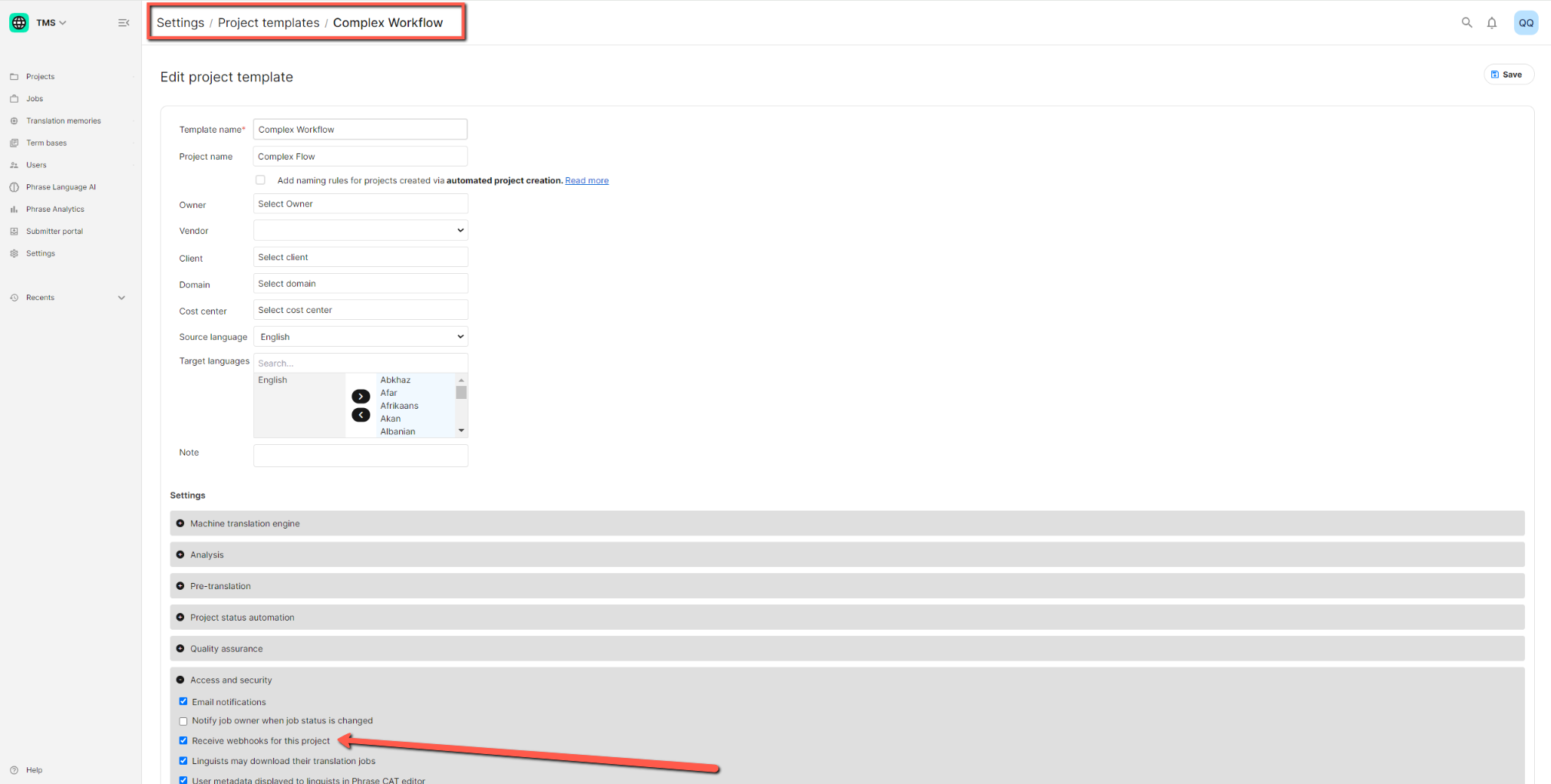The height and width of the screenshot is (784, 1551).
Task: Collapse the sidebar with the menu toggle icon
Action: click(x=124, y=23)
